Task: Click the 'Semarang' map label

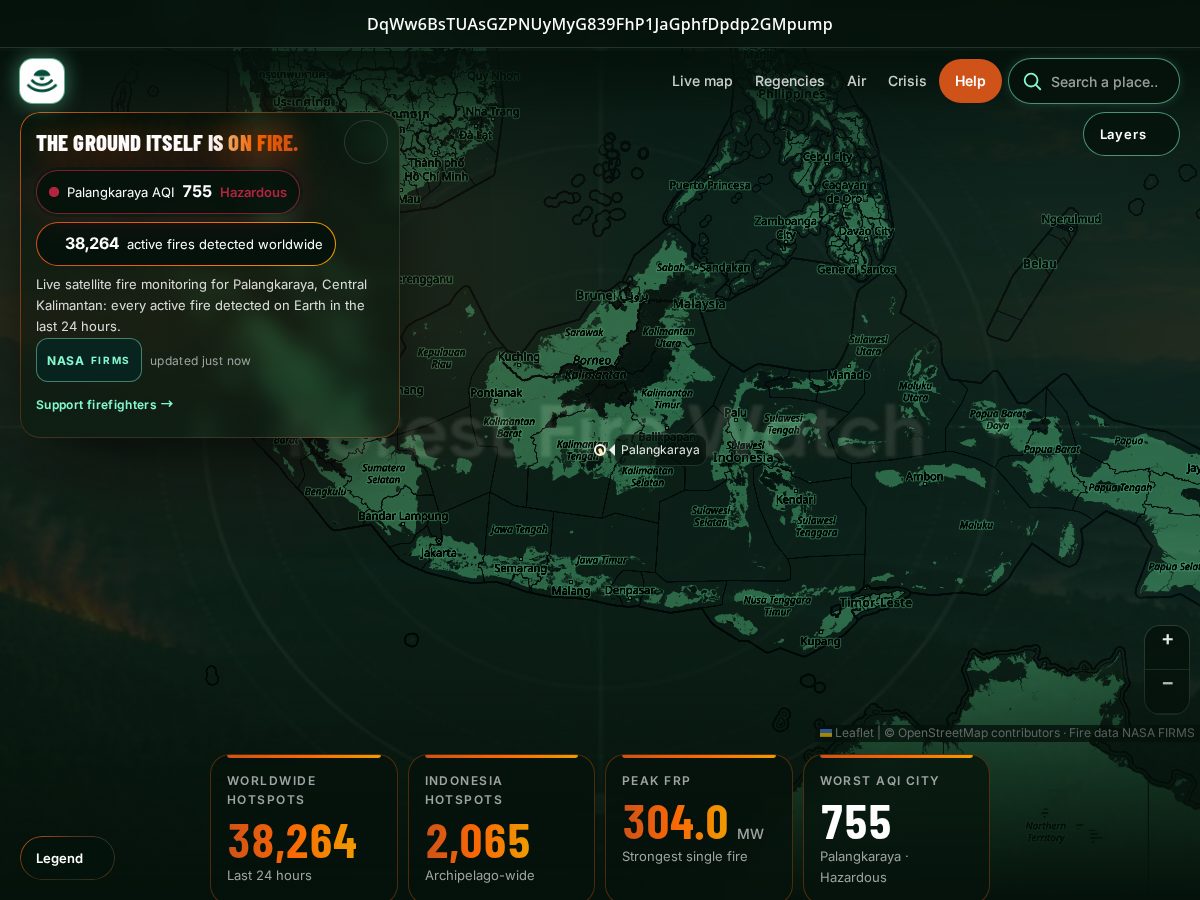Action: coord(520,568)
